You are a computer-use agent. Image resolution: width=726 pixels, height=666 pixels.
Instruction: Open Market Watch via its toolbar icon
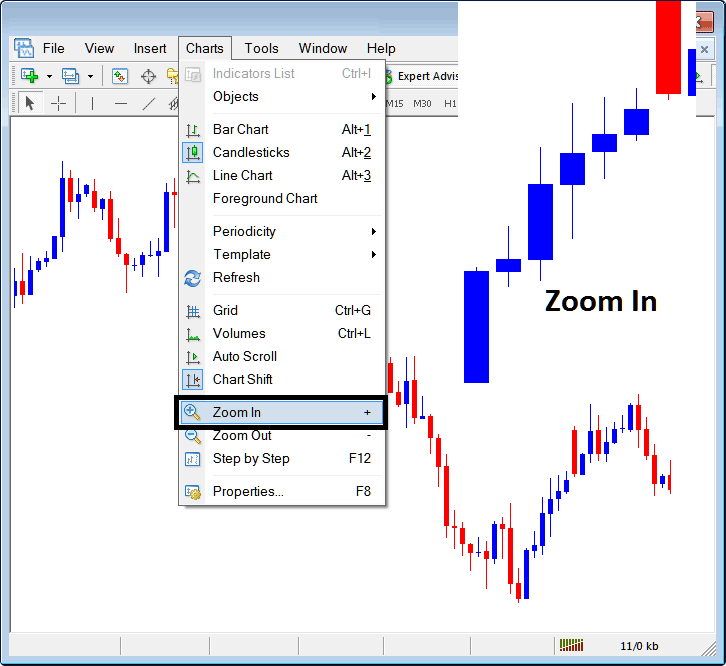click(x=120, y=76)
